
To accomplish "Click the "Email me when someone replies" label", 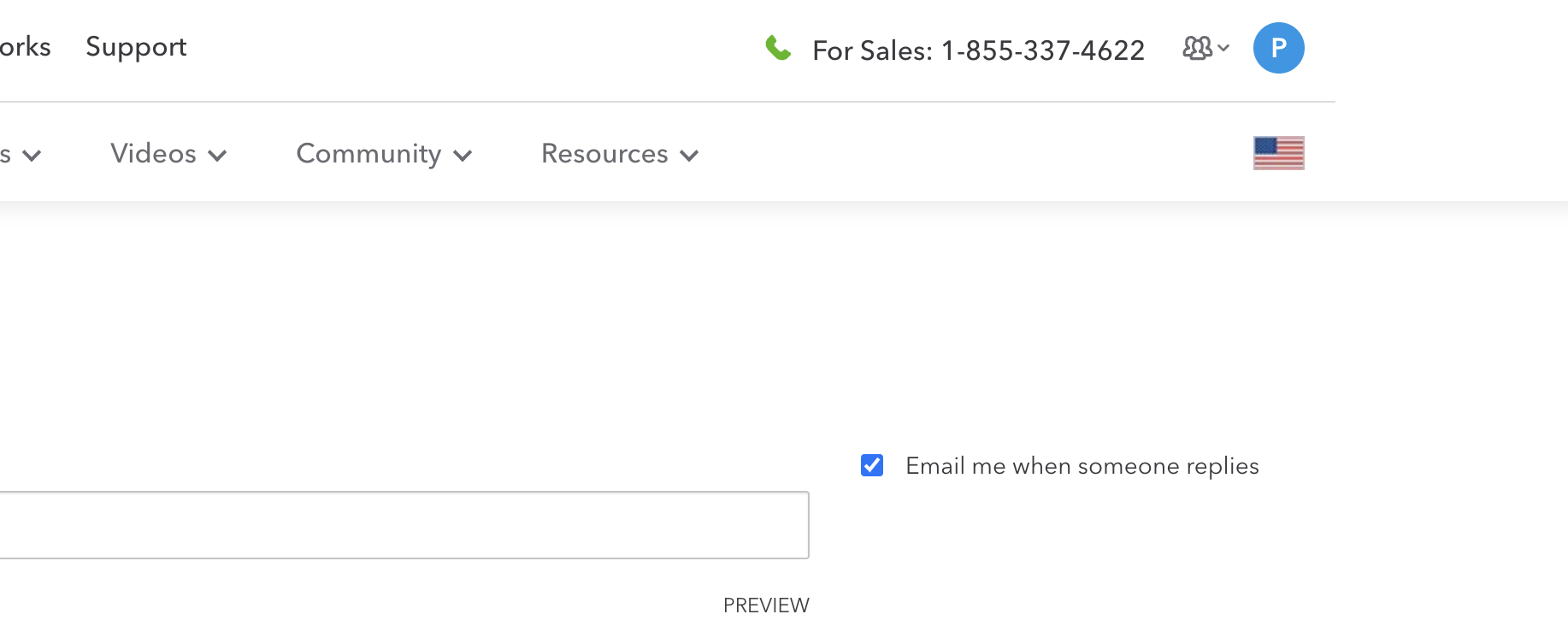I will point(1082,466).
